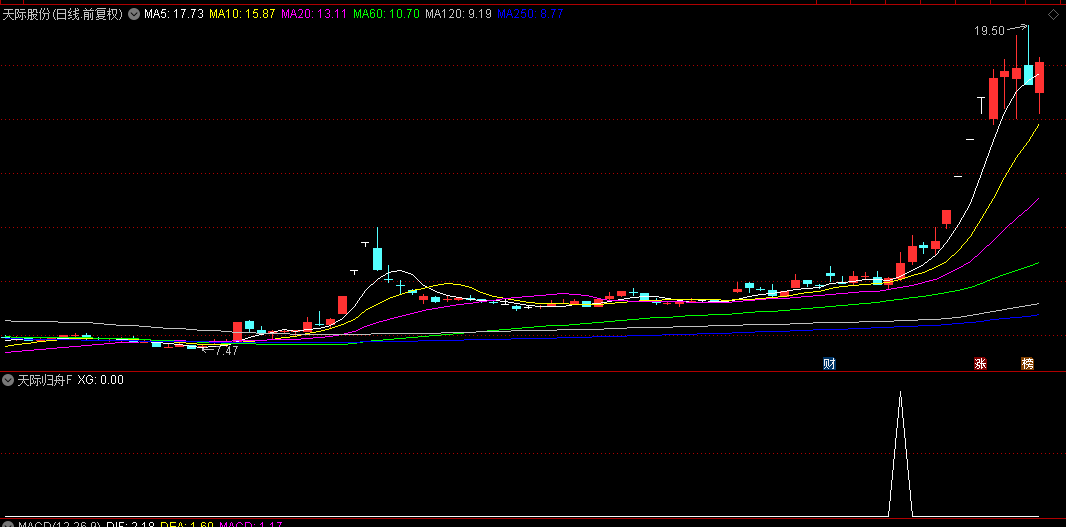
Task: Click the 财 financial marker icon
Action: (x=829, y=364)
